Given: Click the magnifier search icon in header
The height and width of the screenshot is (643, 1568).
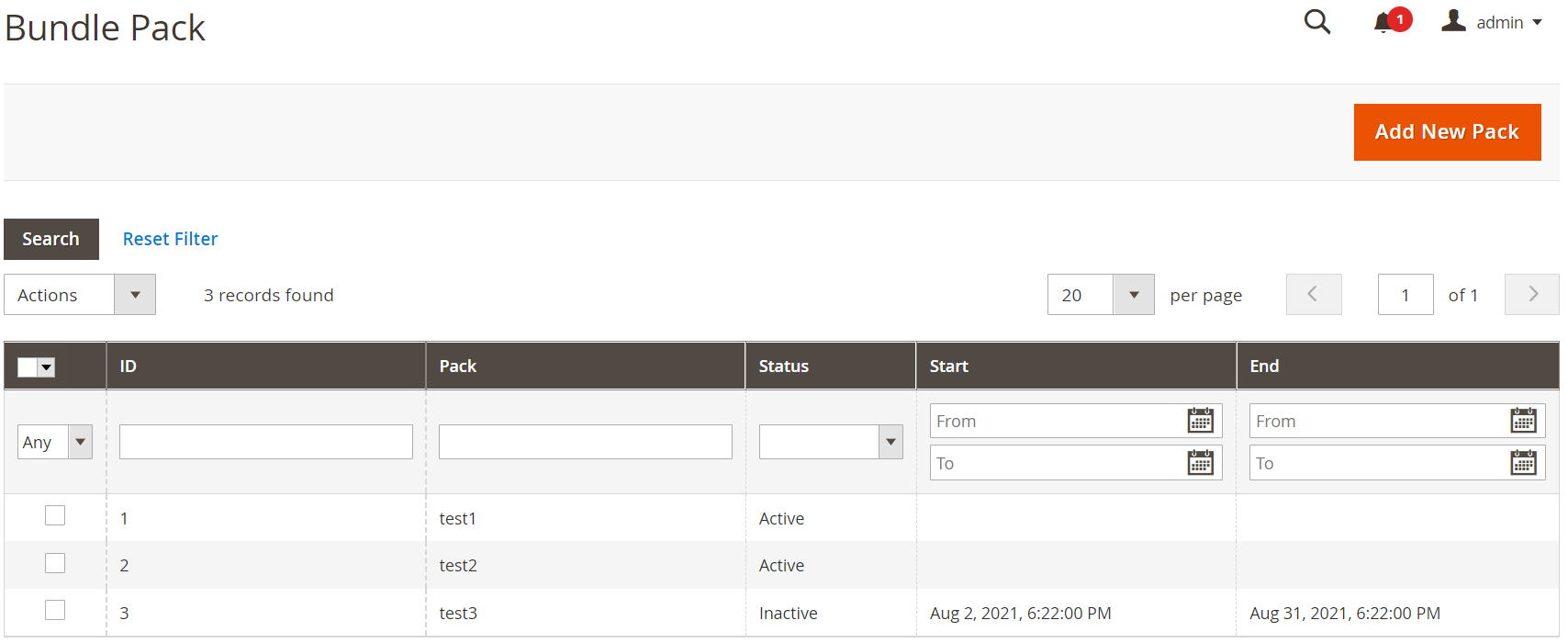Looking at the screenshot, I should click(1316, 22).
